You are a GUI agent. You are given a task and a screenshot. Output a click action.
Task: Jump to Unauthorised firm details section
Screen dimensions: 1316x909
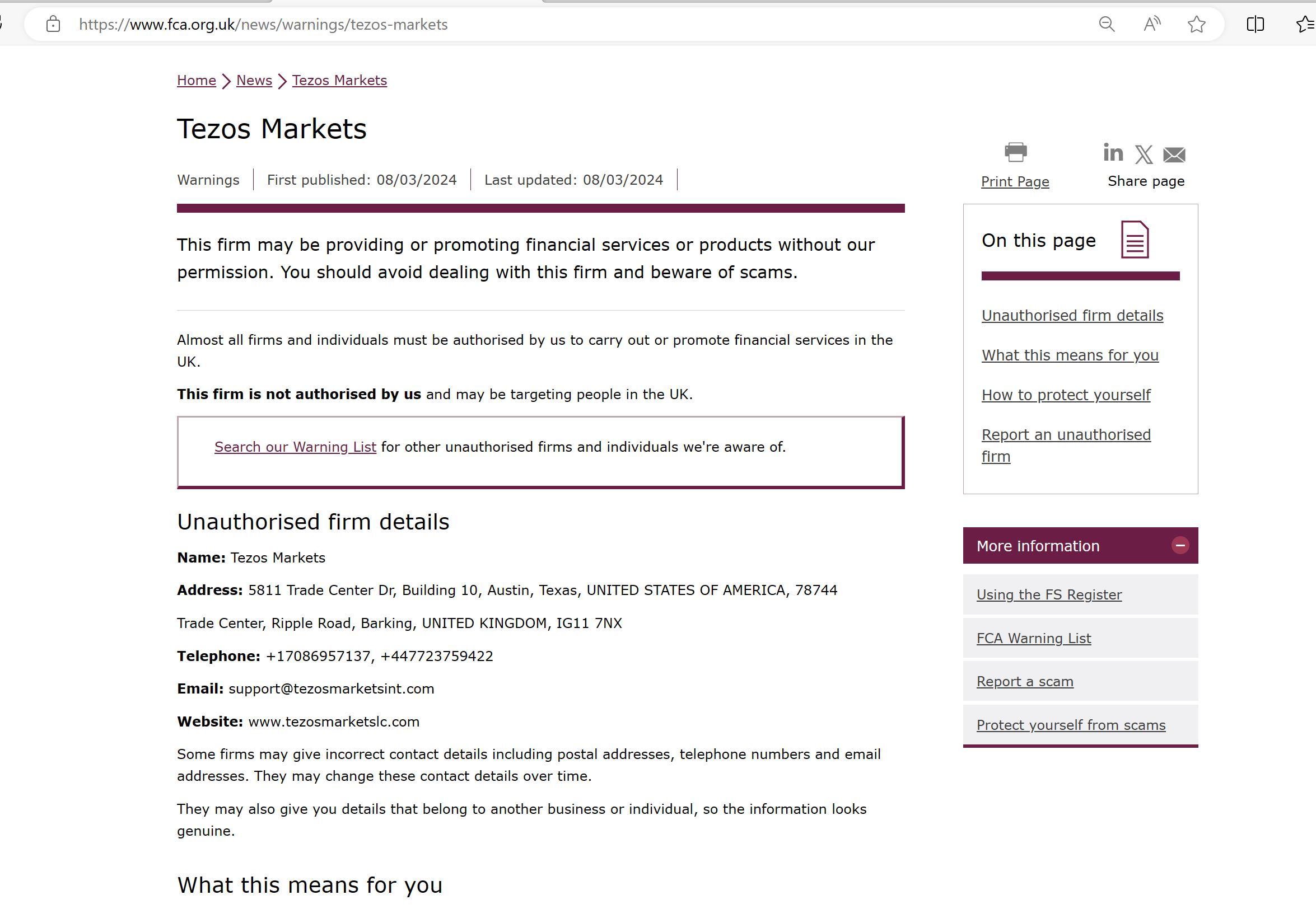pyautogui.click(x=1072, y=316)
